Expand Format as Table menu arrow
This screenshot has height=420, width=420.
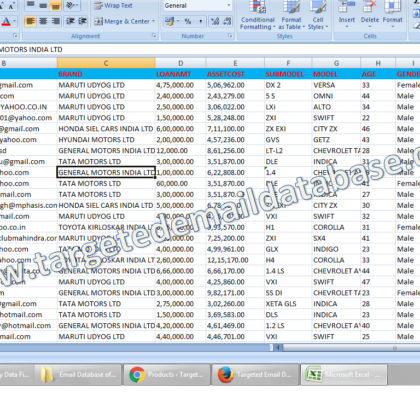304,27
